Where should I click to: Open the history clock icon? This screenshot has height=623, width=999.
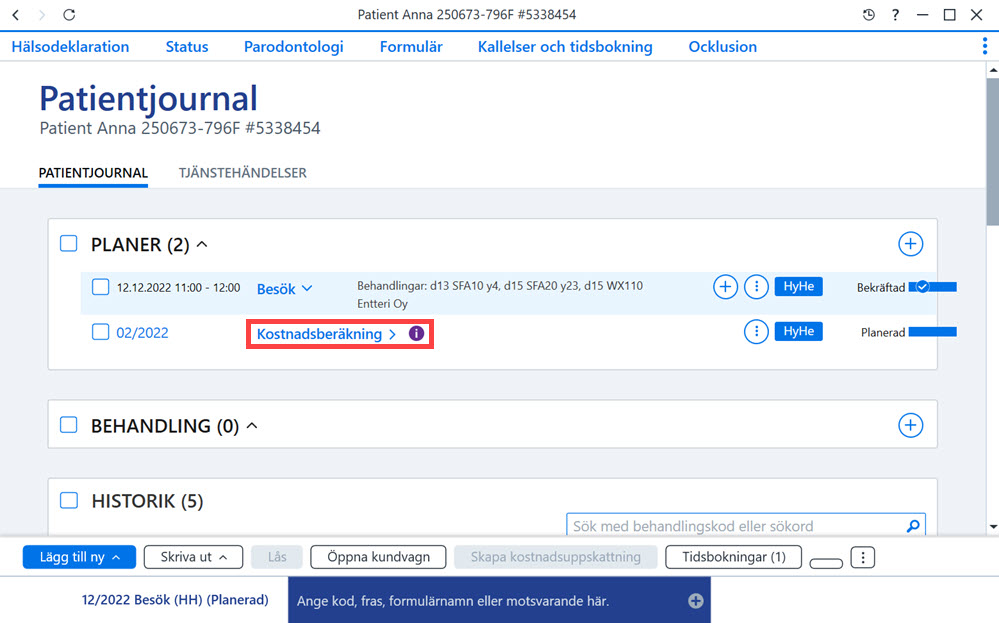[868, 15]
